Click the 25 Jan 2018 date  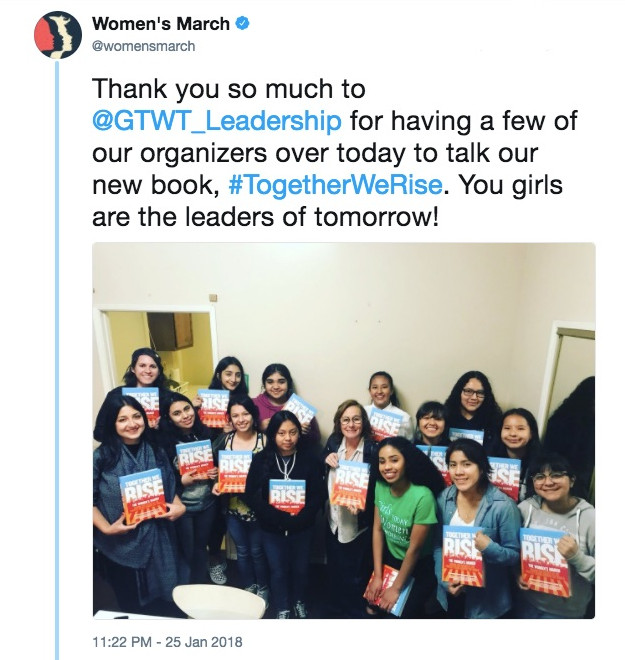click(x=204, y=642)
